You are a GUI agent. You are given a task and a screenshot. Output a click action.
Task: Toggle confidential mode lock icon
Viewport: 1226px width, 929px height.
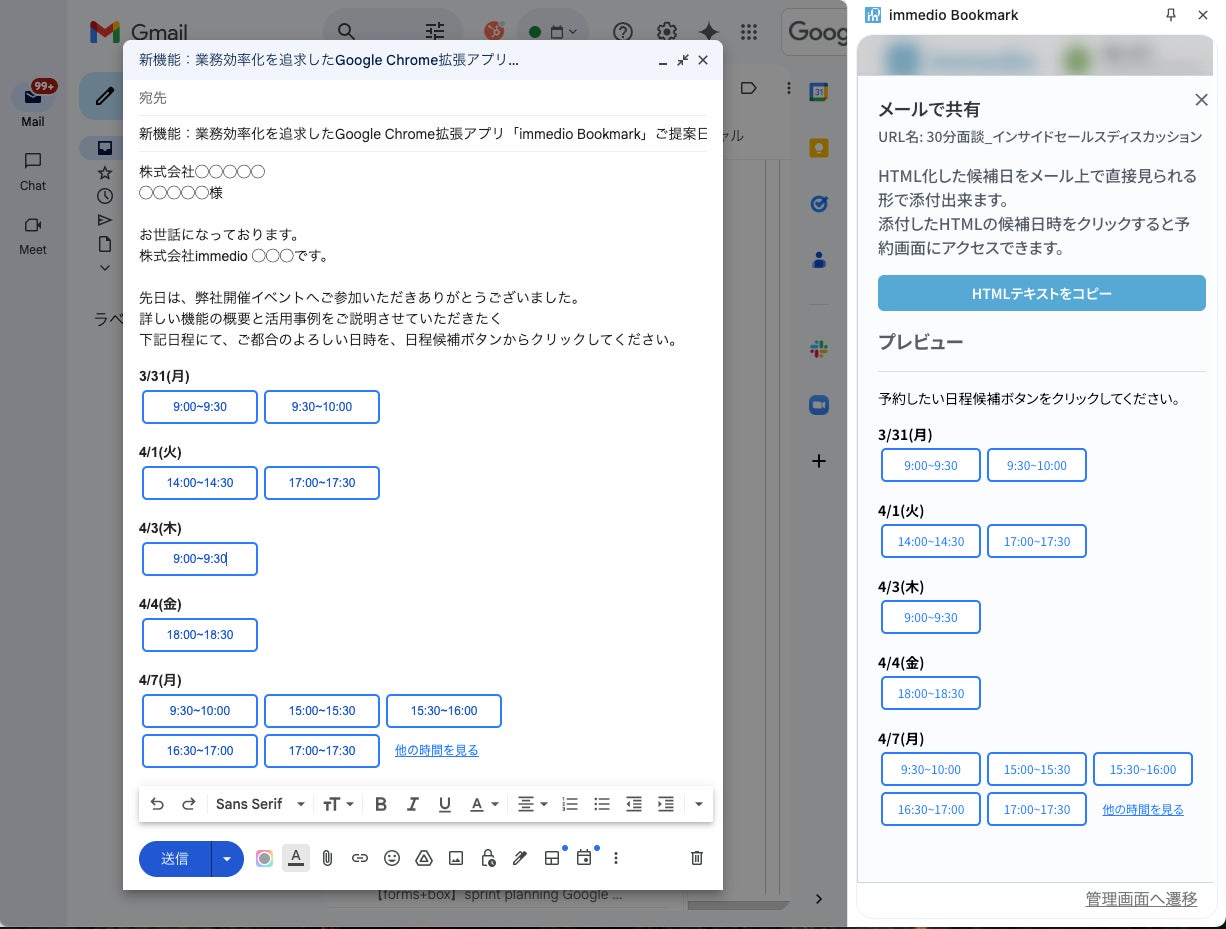(488, 858)
